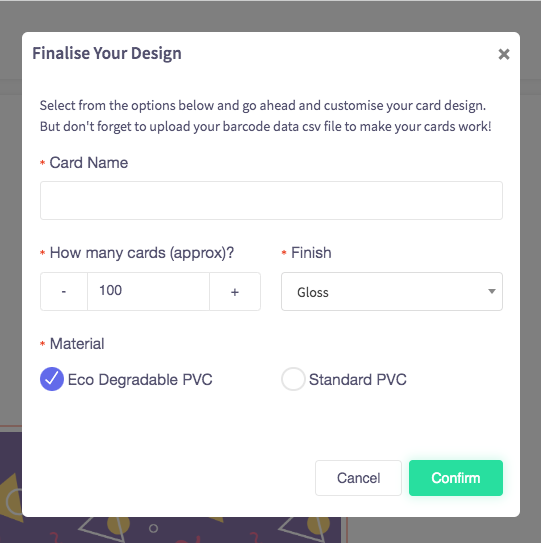Decrease card quantity with the minus button
The width and height of the screenshot is (541, 543).
pyautogui.click(x=64, y=291)
